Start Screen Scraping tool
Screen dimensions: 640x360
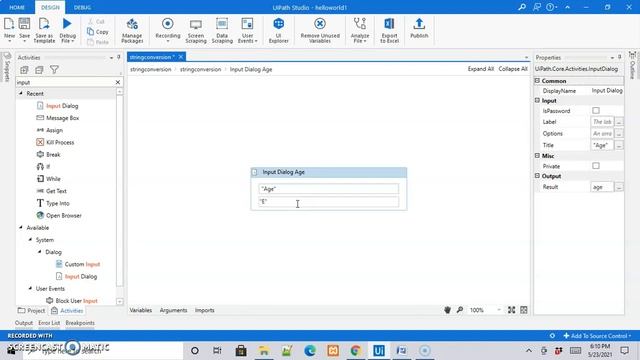click(196, 30)
